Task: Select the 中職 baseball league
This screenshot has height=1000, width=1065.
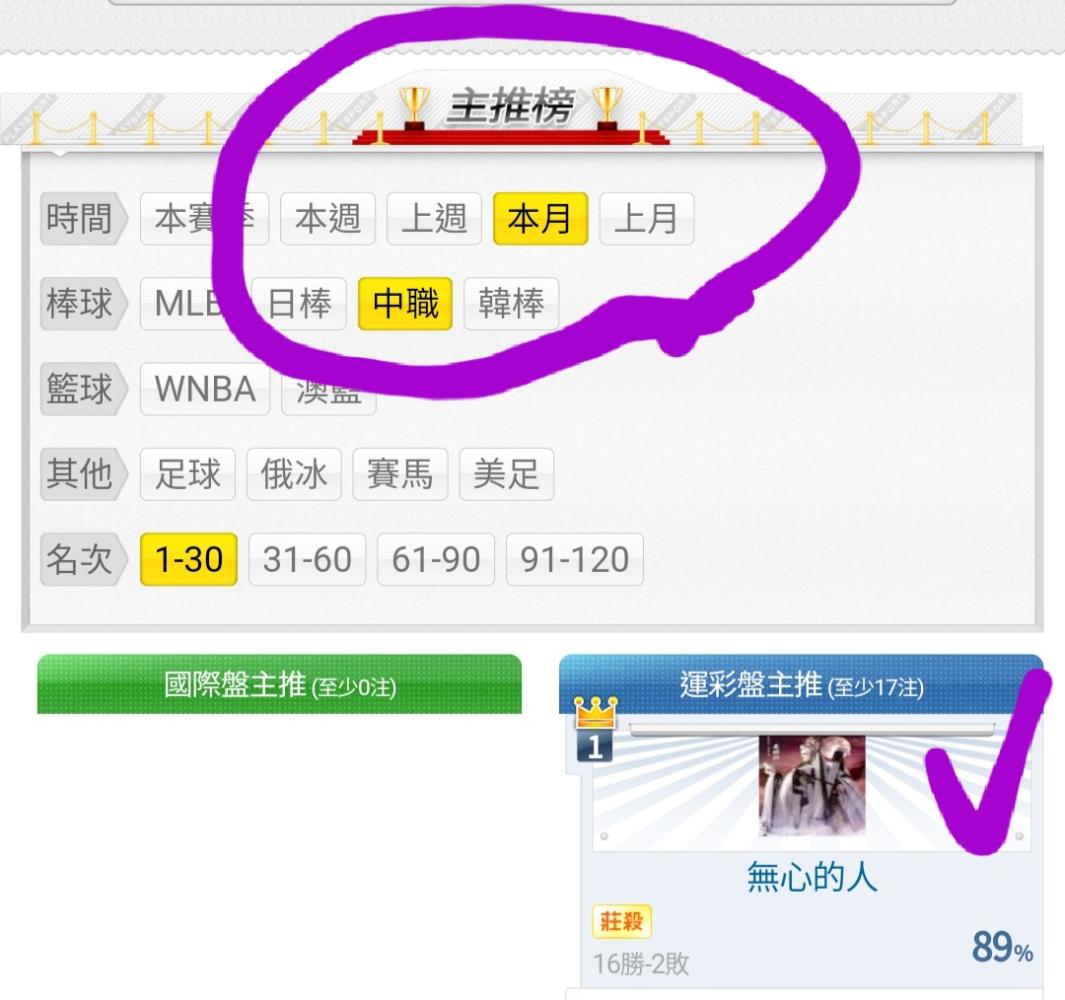Action: [405, 304]
